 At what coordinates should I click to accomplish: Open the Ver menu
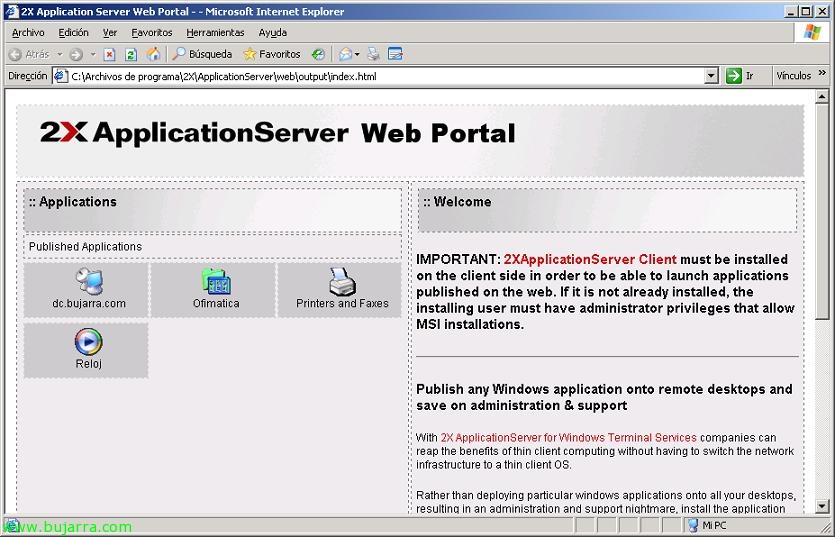pos(110,32)
